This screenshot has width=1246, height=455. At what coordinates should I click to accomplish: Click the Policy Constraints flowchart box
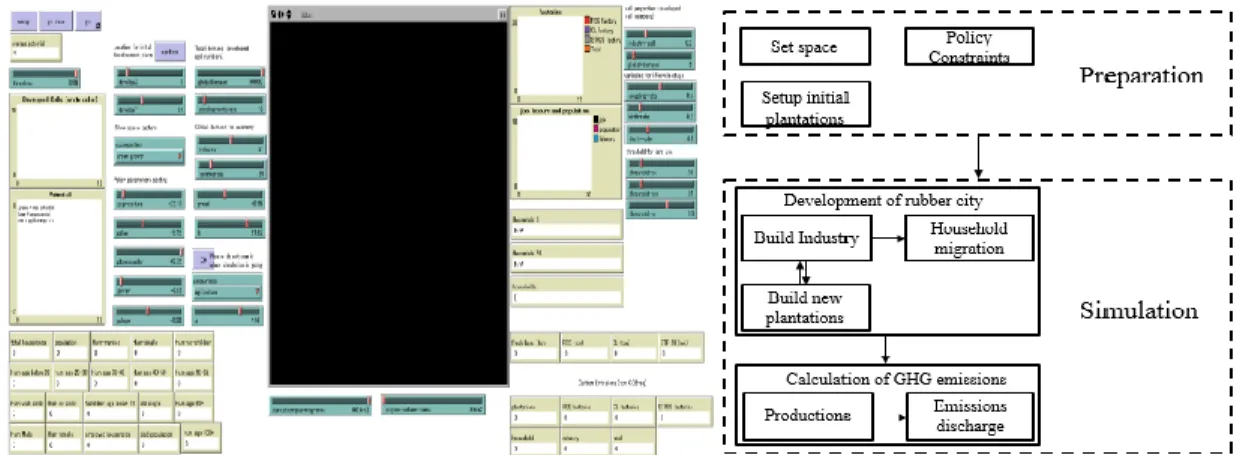(969, 47)
